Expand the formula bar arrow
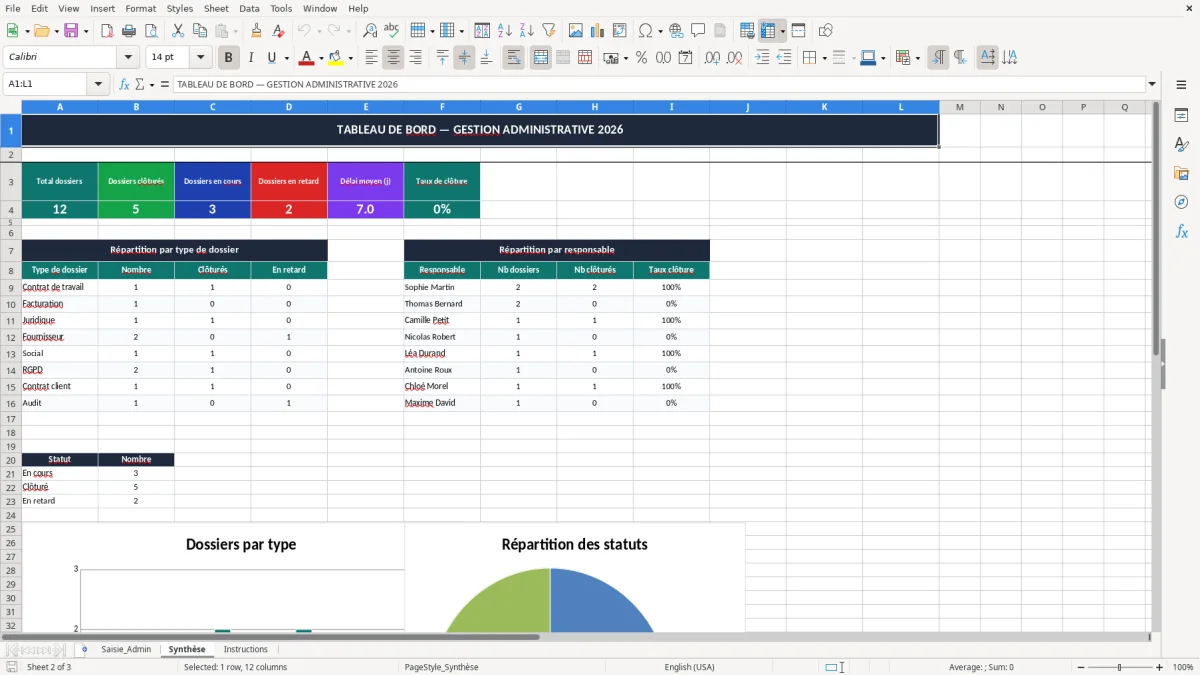 (x=1152, y=84)
